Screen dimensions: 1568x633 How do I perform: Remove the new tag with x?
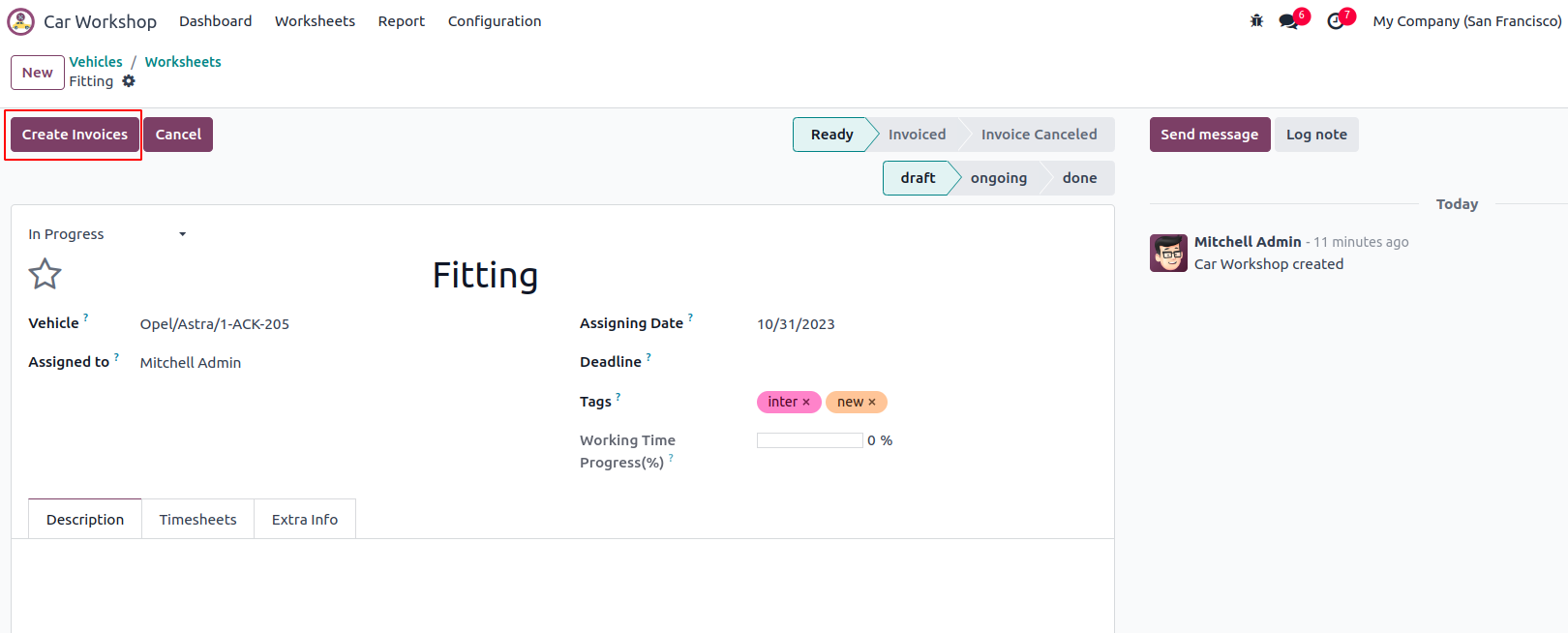point(872,402)
